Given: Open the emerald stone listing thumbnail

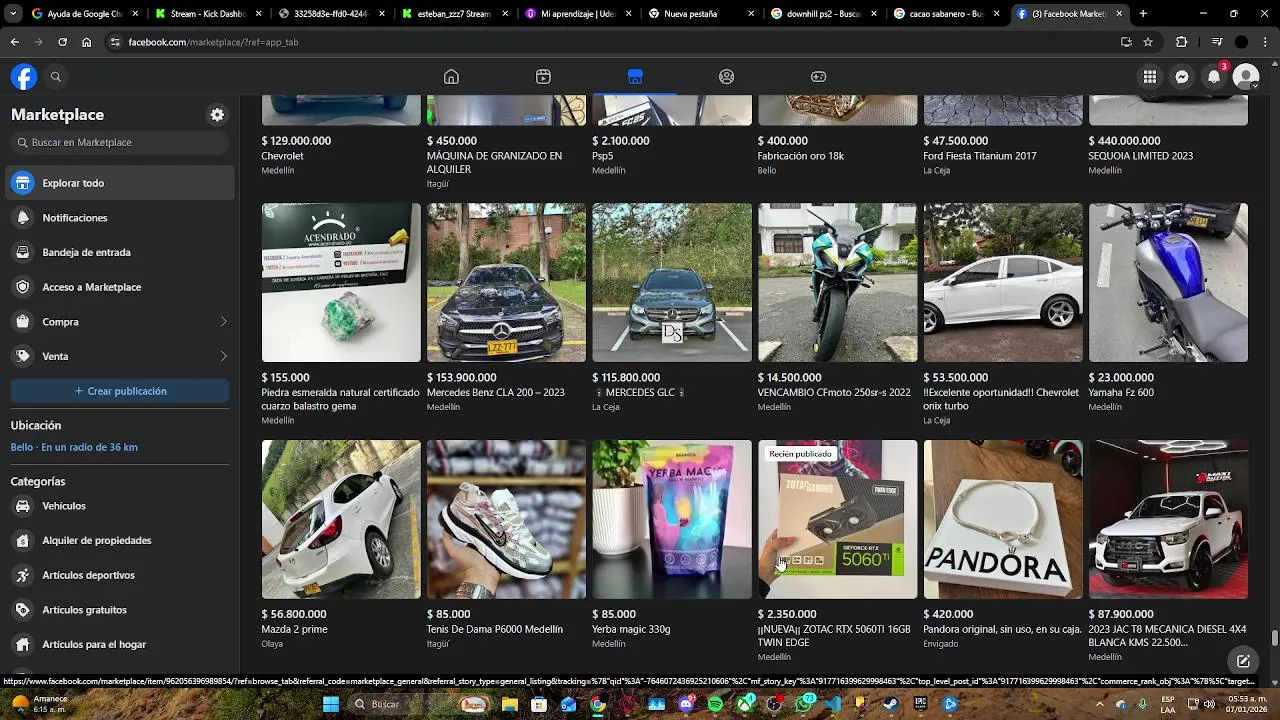Looking at the screenshot, I should click(x=341, y=283).
